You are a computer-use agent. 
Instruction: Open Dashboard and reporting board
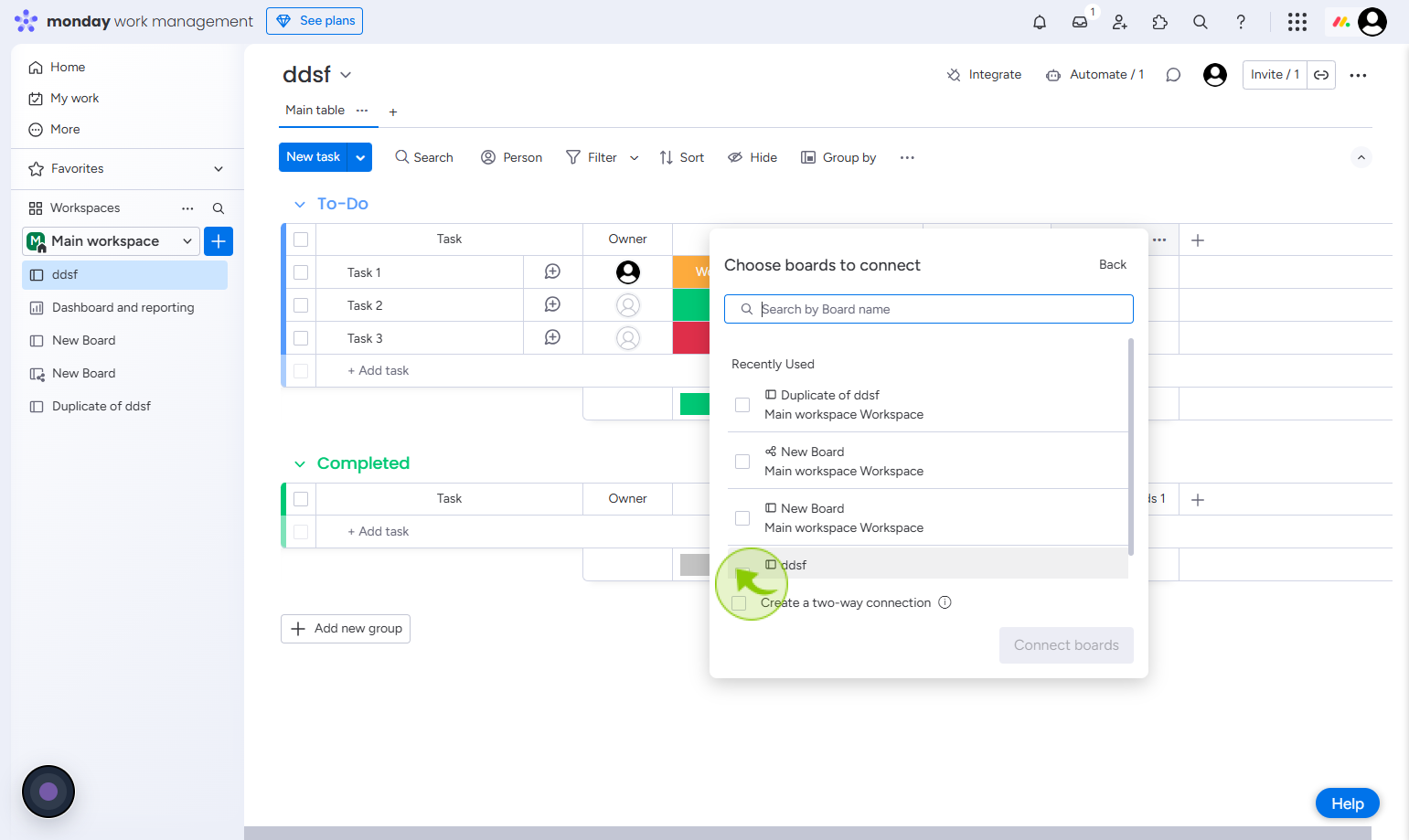pos(124,308)
